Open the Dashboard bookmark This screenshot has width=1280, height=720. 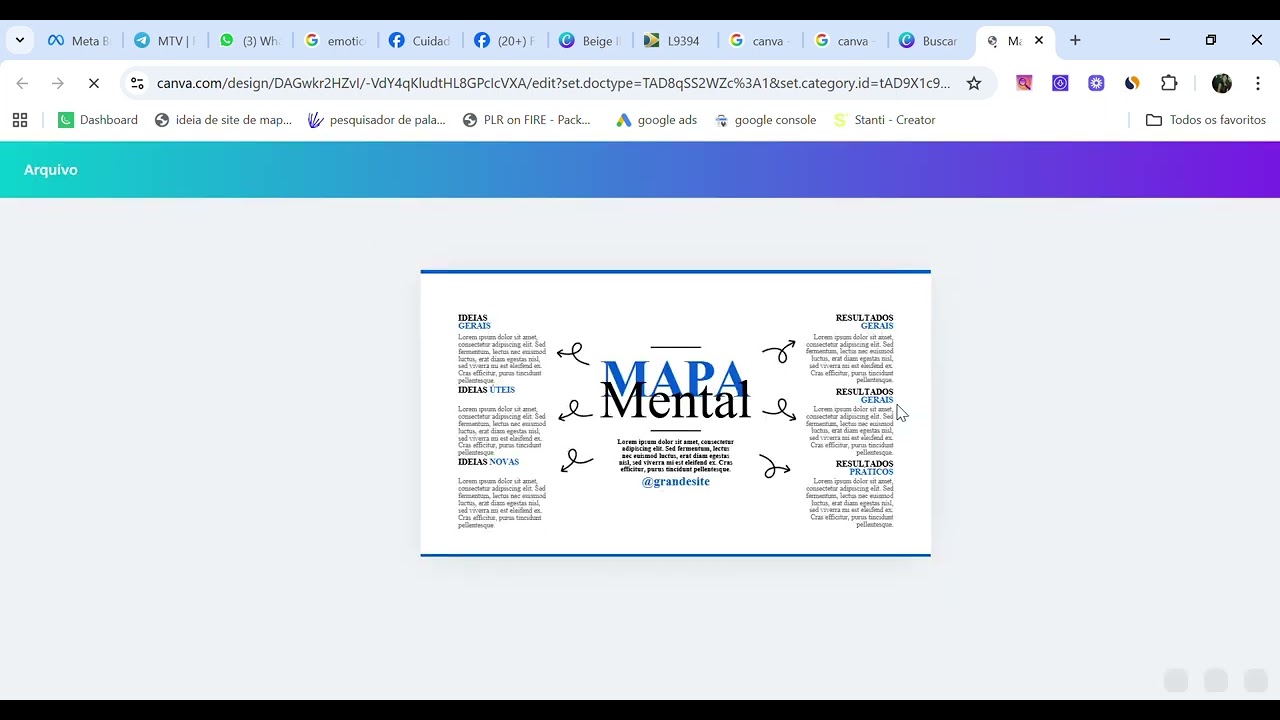pos(98,120)
